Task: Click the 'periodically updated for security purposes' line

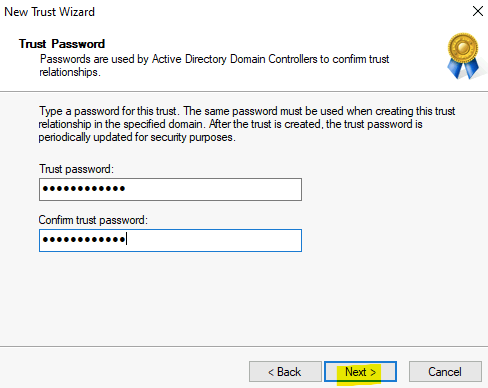Action: tap(137, 137)
